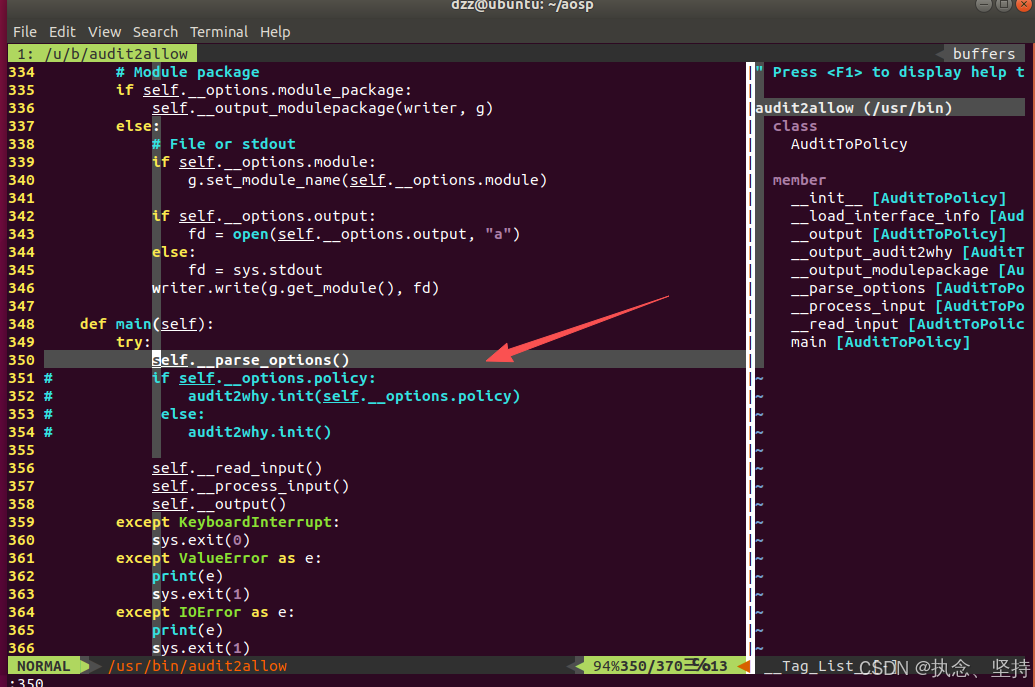Jump to __output_audit2why tag
The image size is (1035, 687).
(x=908, y=252)
